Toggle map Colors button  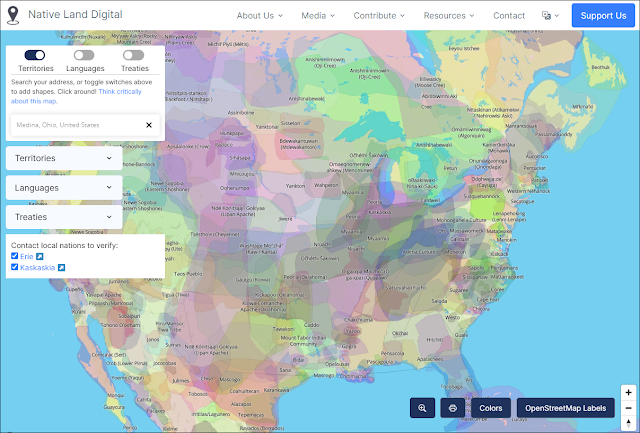point(491,408)
